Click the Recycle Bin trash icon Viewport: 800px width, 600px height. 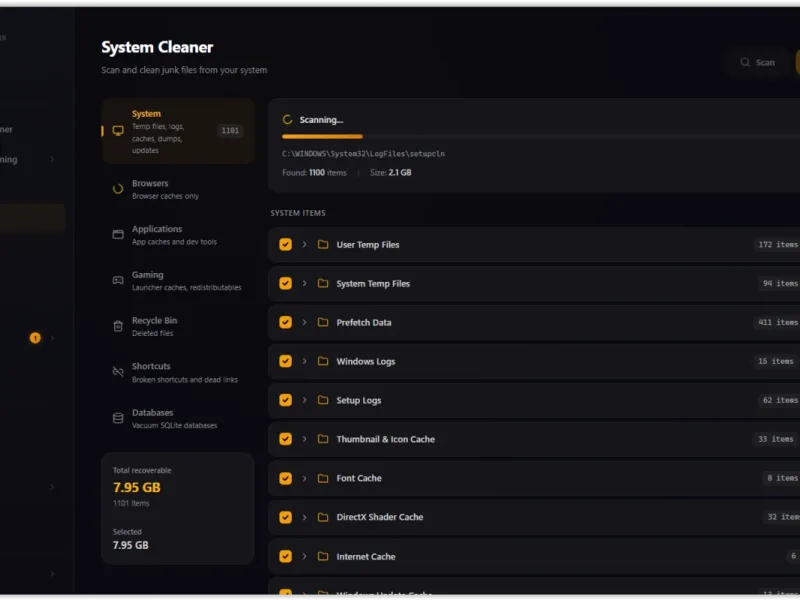(x=118, y=326)
